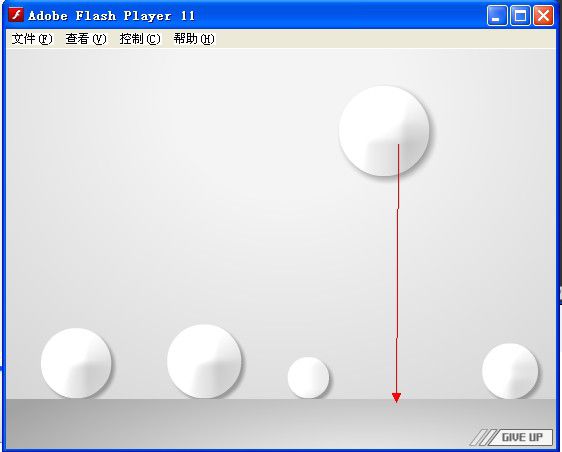Click the smallest white ball
562x452 pixels.
308,377
